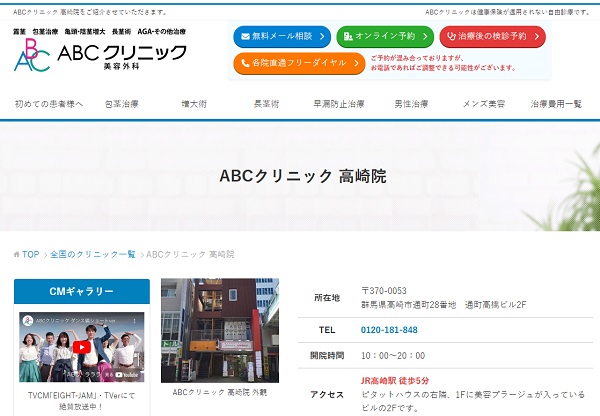600x416 pixels.
Task: Expand 長茎術 navigation item
Action: pos(267,104)
